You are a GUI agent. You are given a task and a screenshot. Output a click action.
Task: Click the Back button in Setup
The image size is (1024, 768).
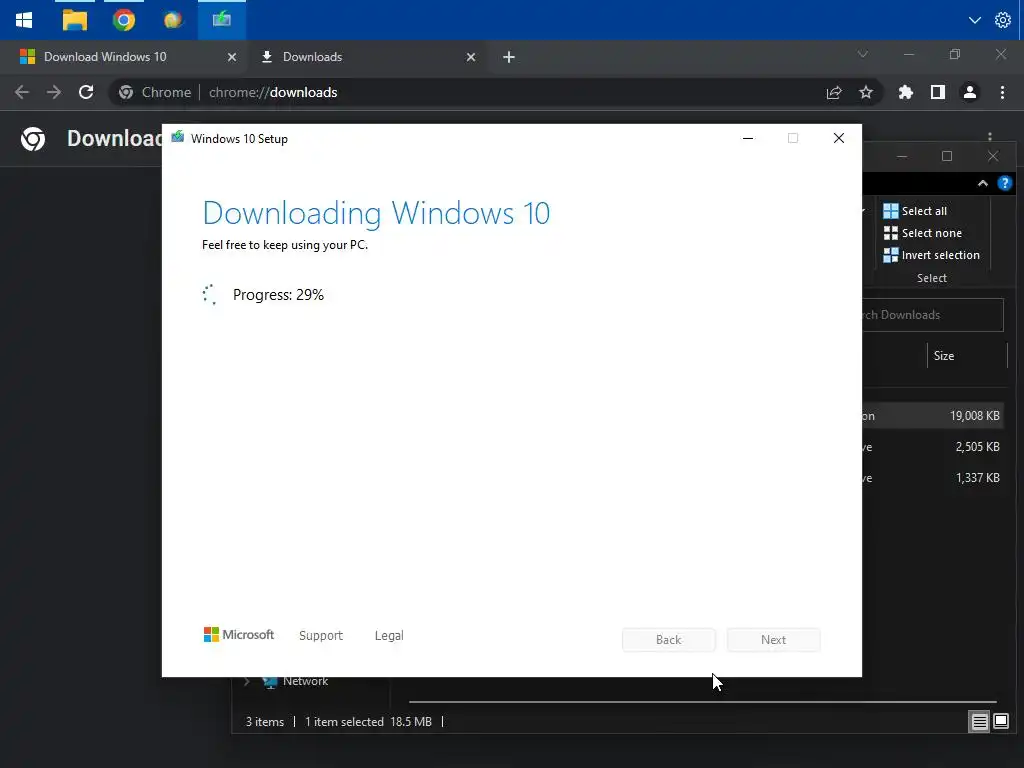pos(669,640)
